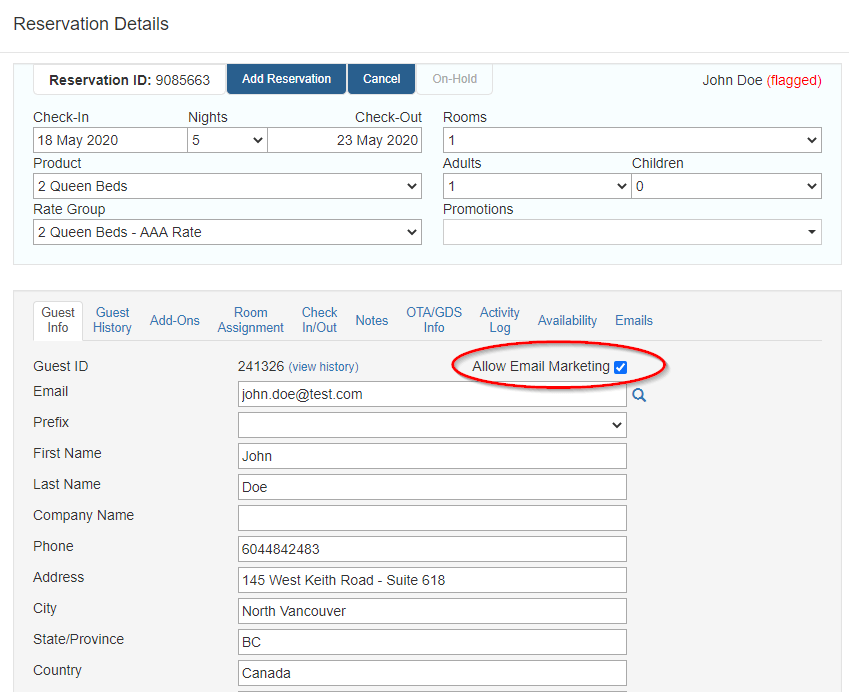Click the Add Reservation button

[x=286, y=78]
